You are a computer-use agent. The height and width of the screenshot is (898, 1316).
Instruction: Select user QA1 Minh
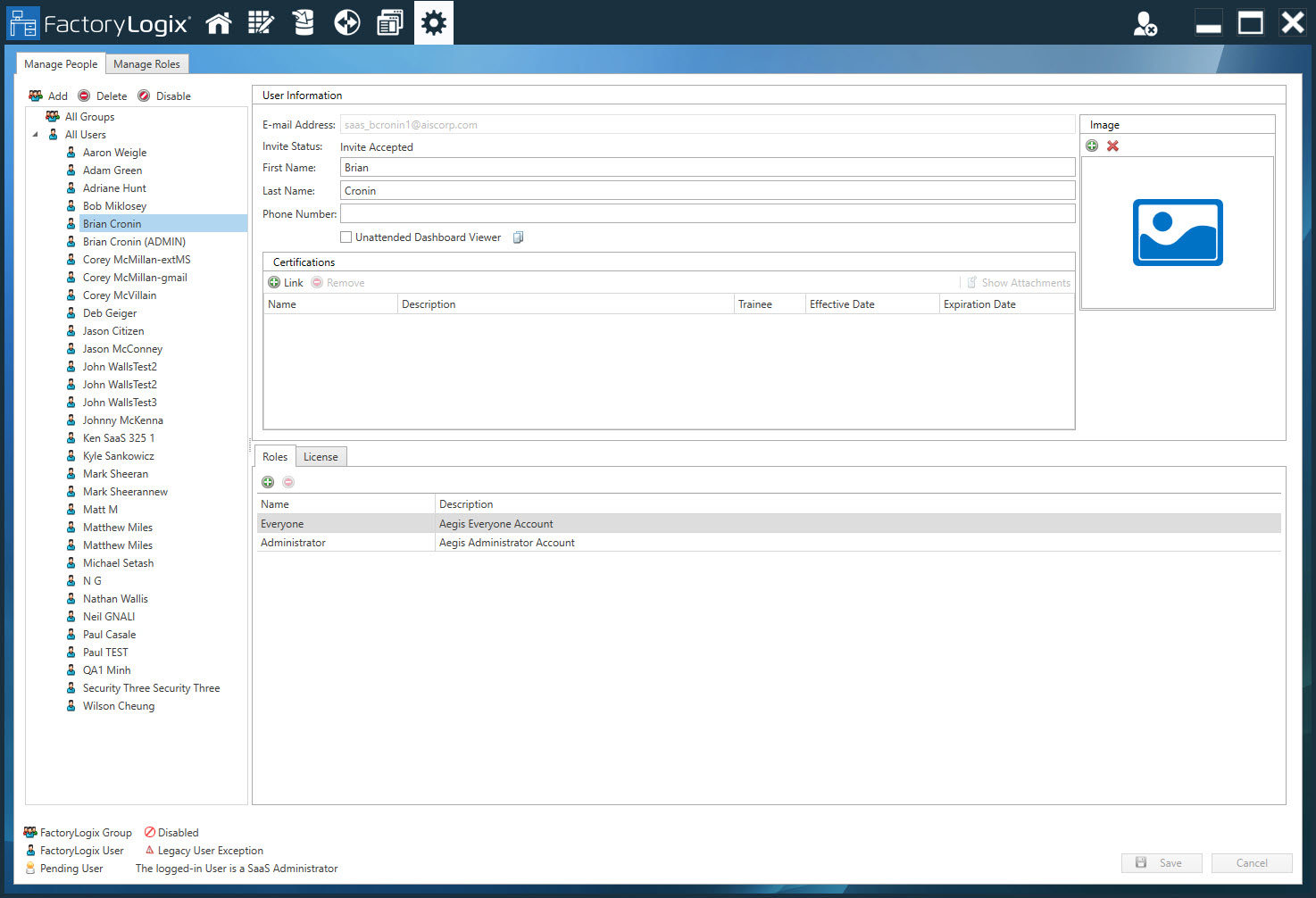106,670
